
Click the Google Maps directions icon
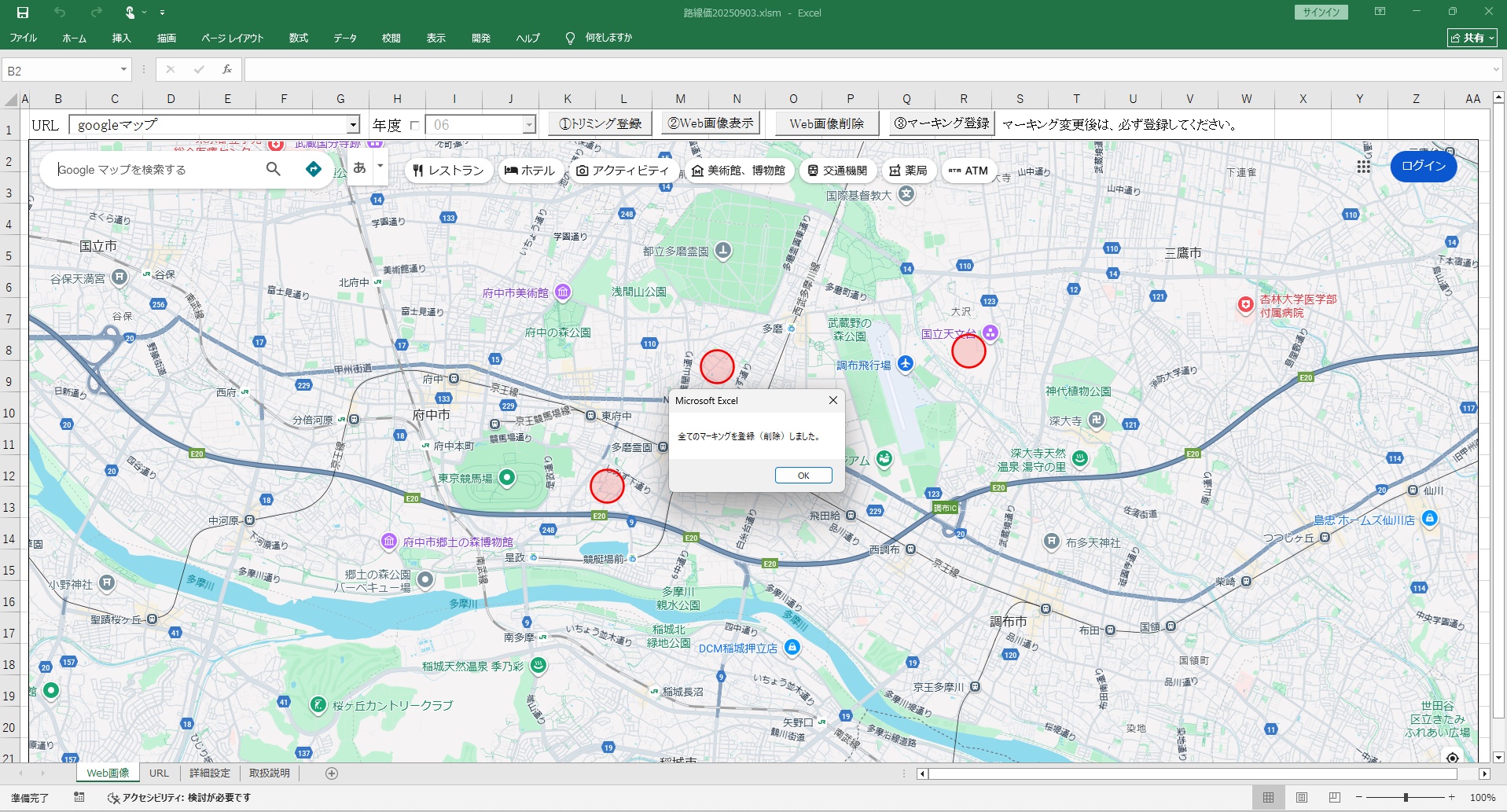[314, 169]
